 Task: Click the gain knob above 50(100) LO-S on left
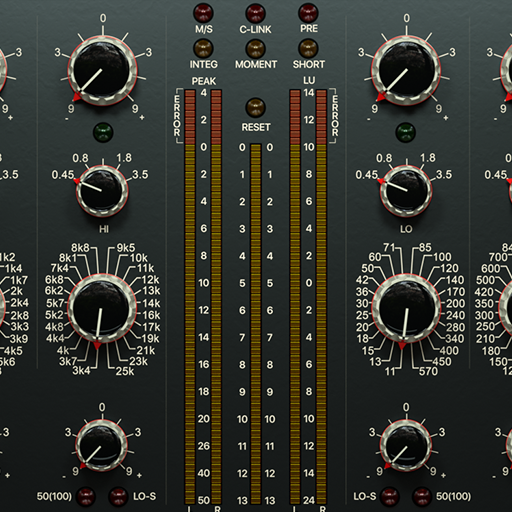pos(101,445)
